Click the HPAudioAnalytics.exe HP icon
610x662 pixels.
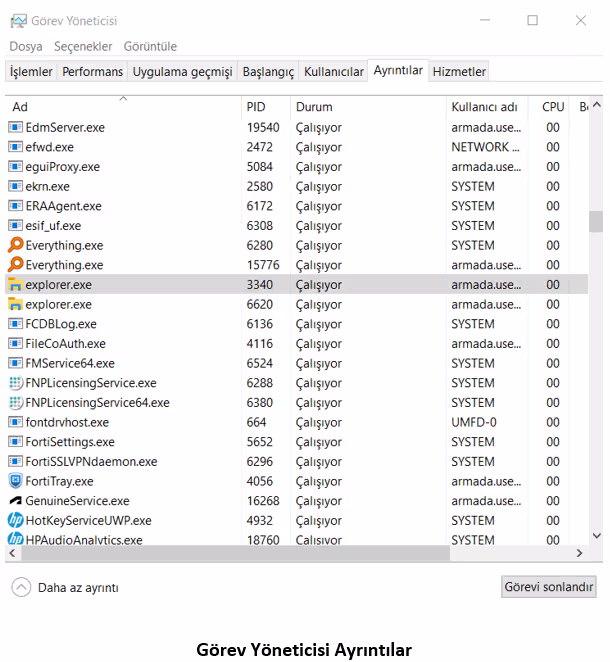coord(15,539)
